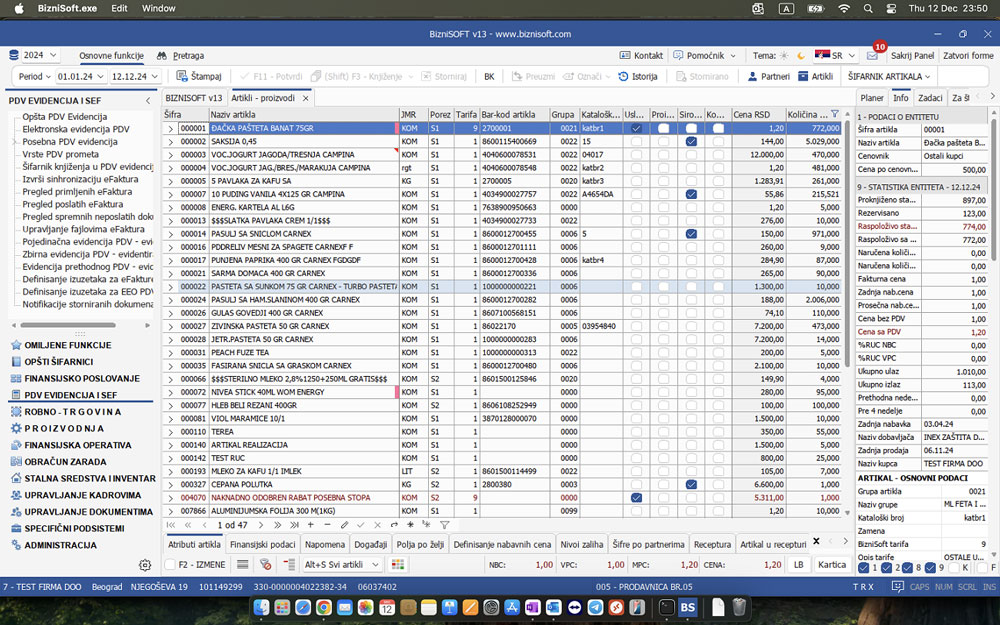Open the settings gear in the left sidebar

click(x=145, y=565)
